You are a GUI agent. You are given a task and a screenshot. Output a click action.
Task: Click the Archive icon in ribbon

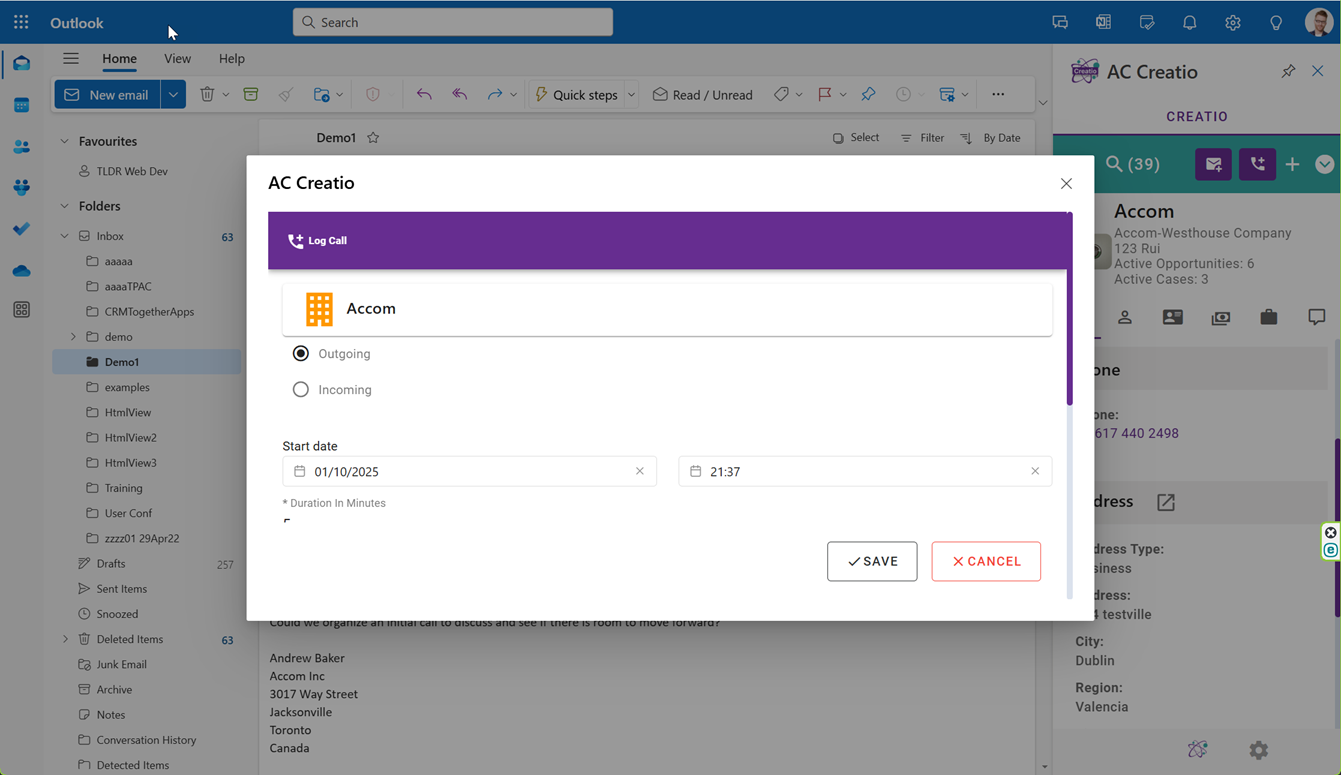pyautogui.click(x=250, y=94)
